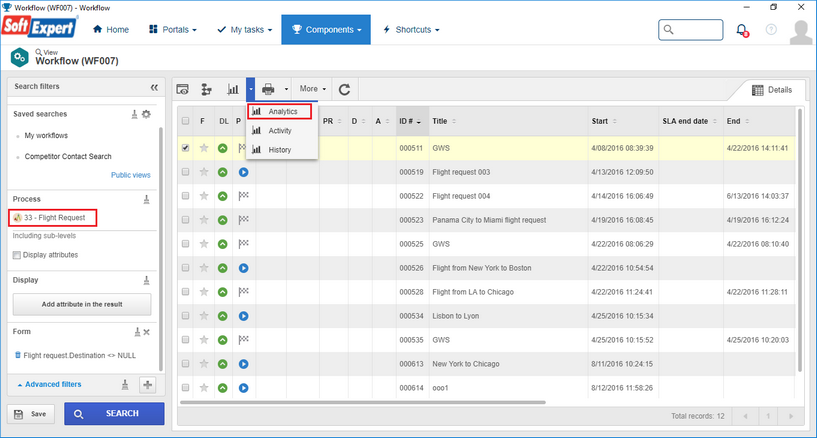Clear the Display filter broom icon
The image size is (817, 438).
pos(146,280)
